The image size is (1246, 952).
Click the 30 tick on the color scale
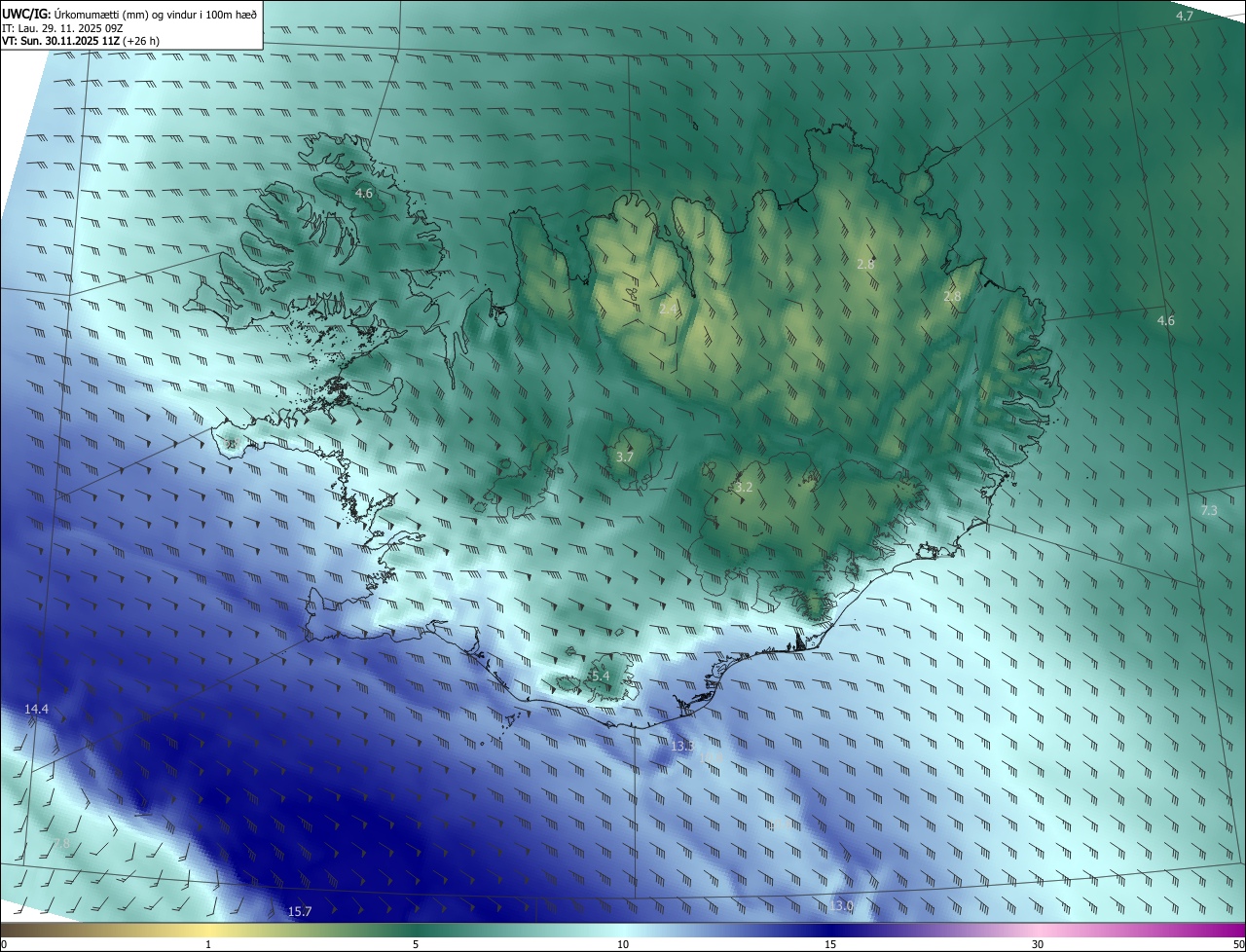1038,944
